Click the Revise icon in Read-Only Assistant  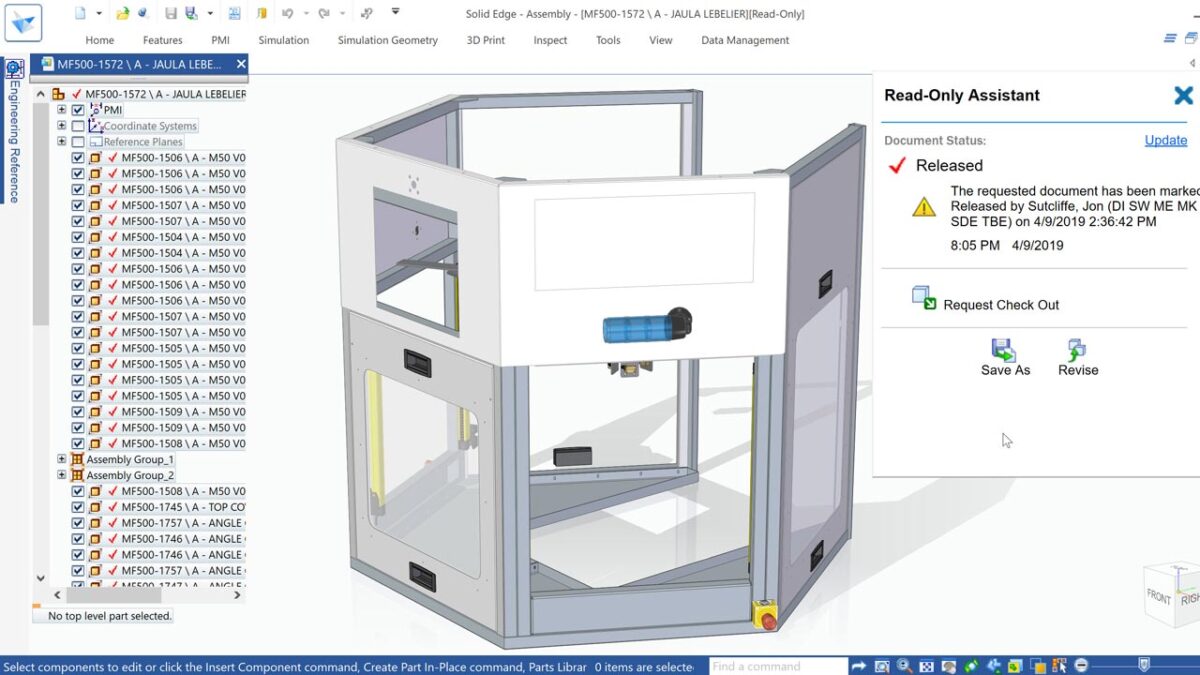(1078, 358)
